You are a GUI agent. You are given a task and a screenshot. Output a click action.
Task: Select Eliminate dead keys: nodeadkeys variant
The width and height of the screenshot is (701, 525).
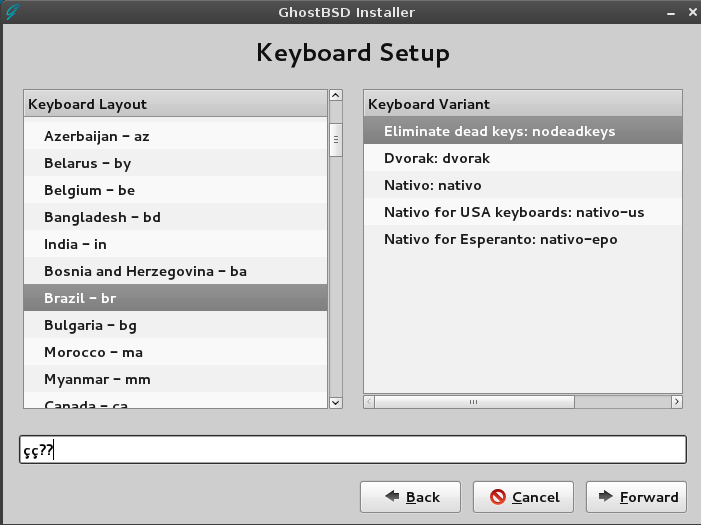[523, 131]
